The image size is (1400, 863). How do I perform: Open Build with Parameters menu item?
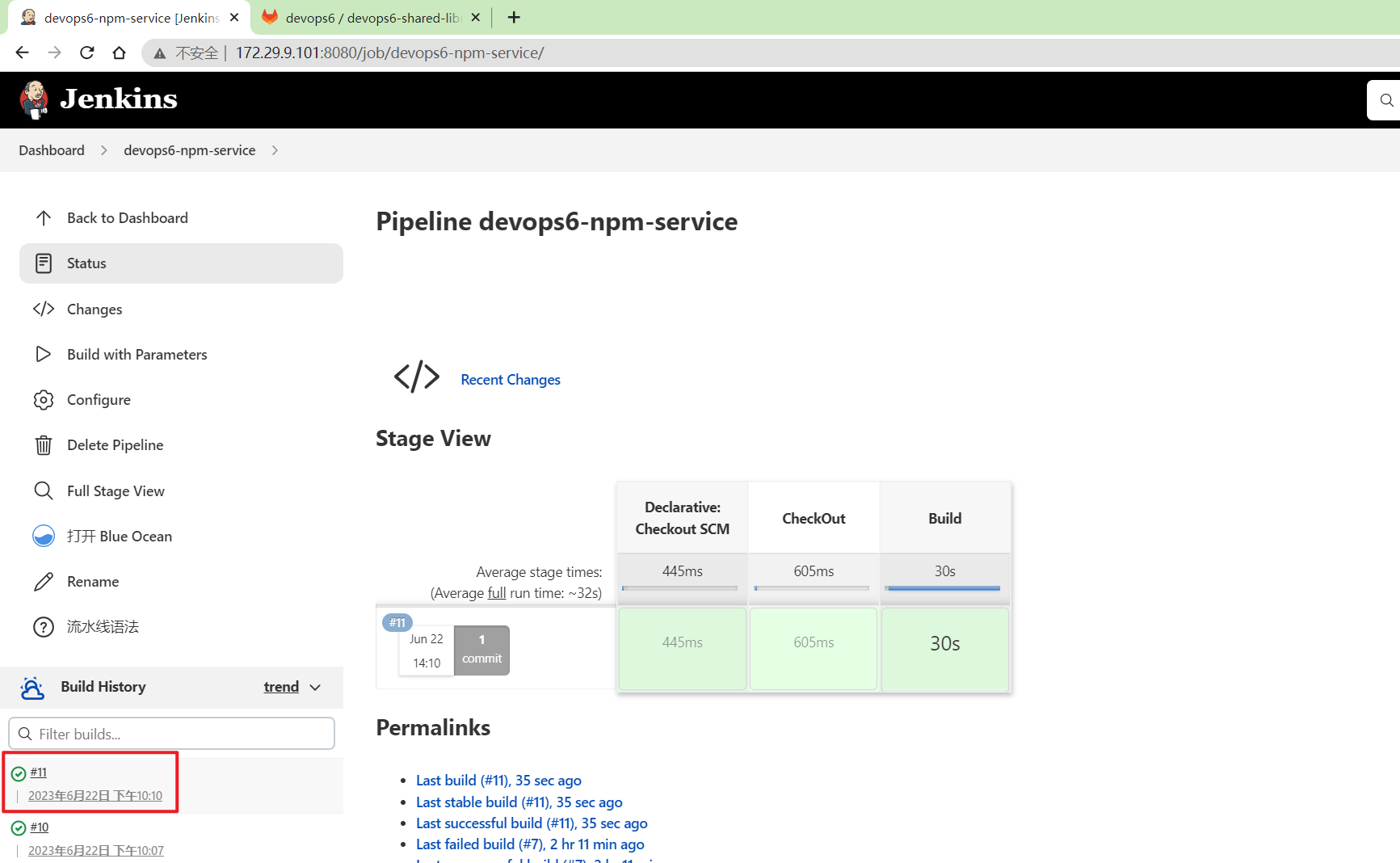tap(181, 354)
